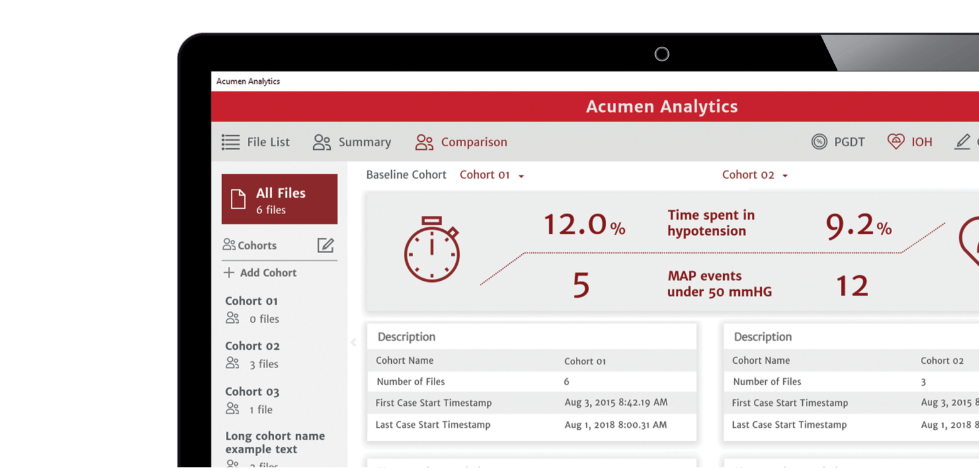Click the File List hamburger icon

point(231,142)
